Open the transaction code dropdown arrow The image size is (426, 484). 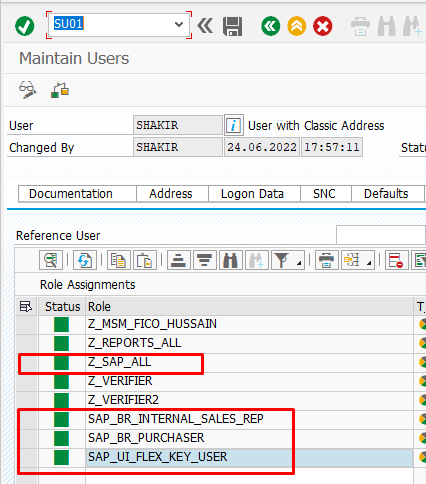pos(179,24)
